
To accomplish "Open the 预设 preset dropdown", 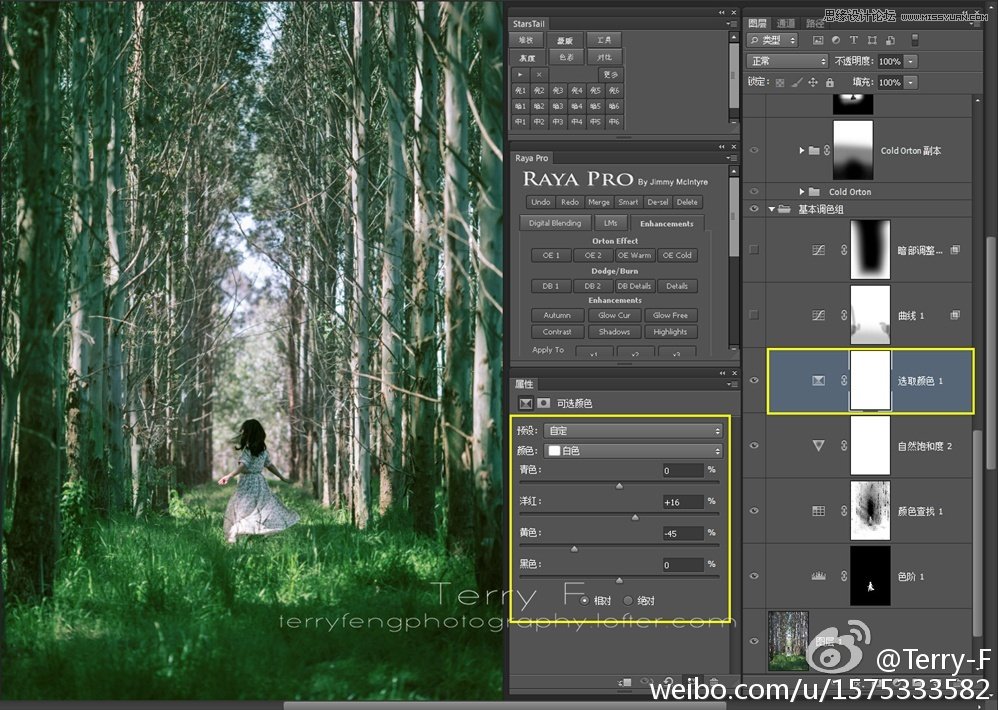I will click(633, 431).
